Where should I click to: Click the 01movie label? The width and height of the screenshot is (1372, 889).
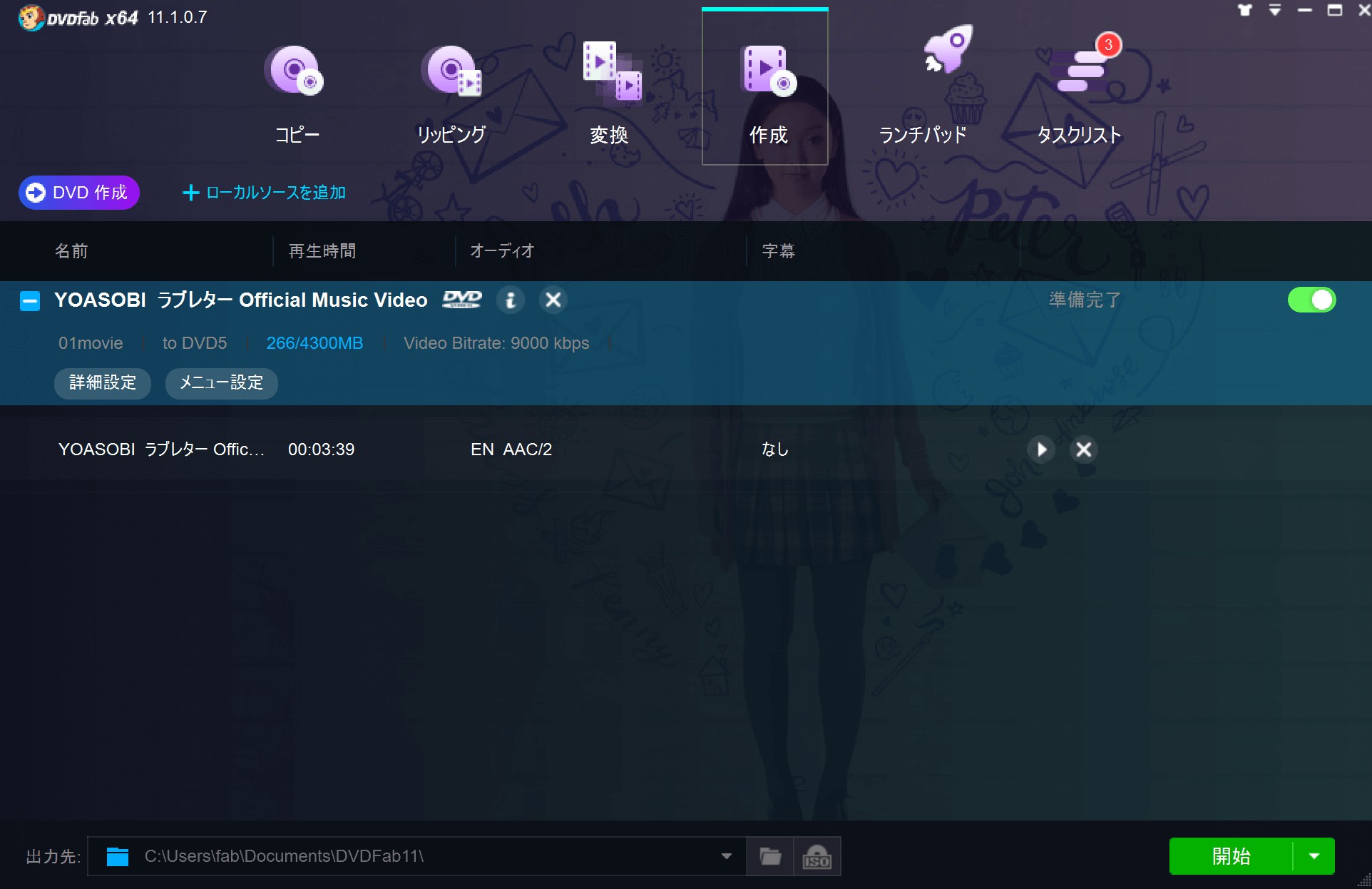coord(91,343)
